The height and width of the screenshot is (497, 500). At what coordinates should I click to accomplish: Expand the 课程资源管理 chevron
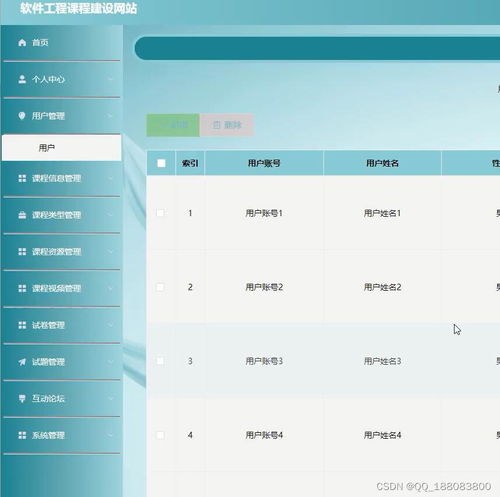[110, 252]
